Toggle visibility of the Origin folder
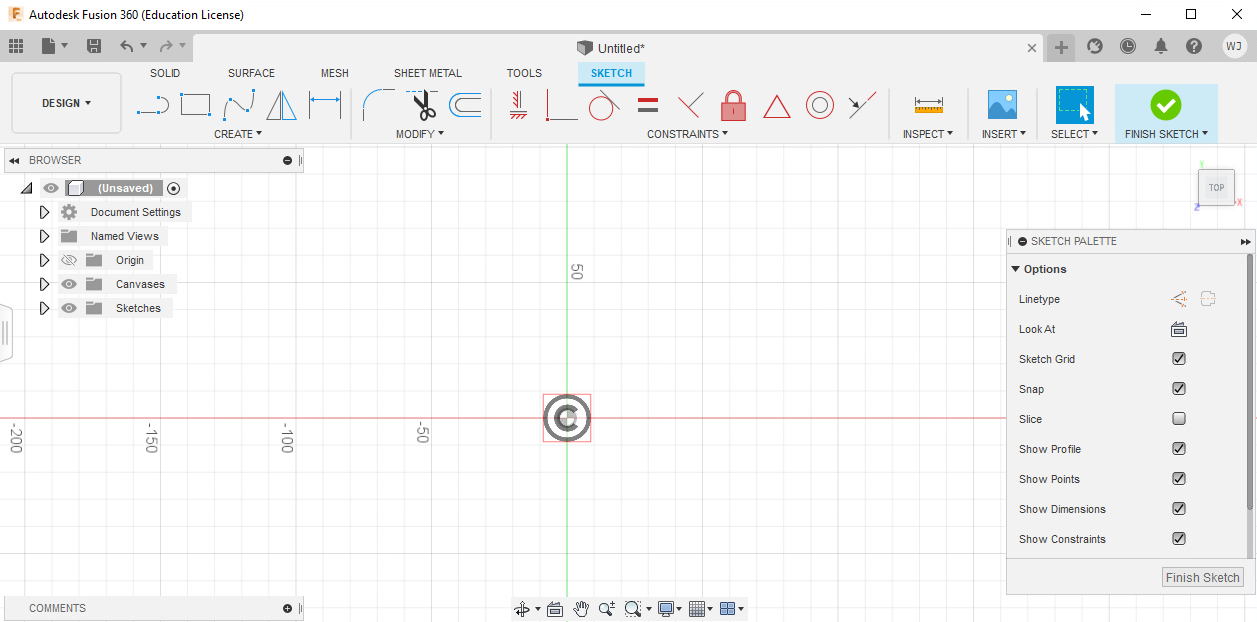 (68, 259)
